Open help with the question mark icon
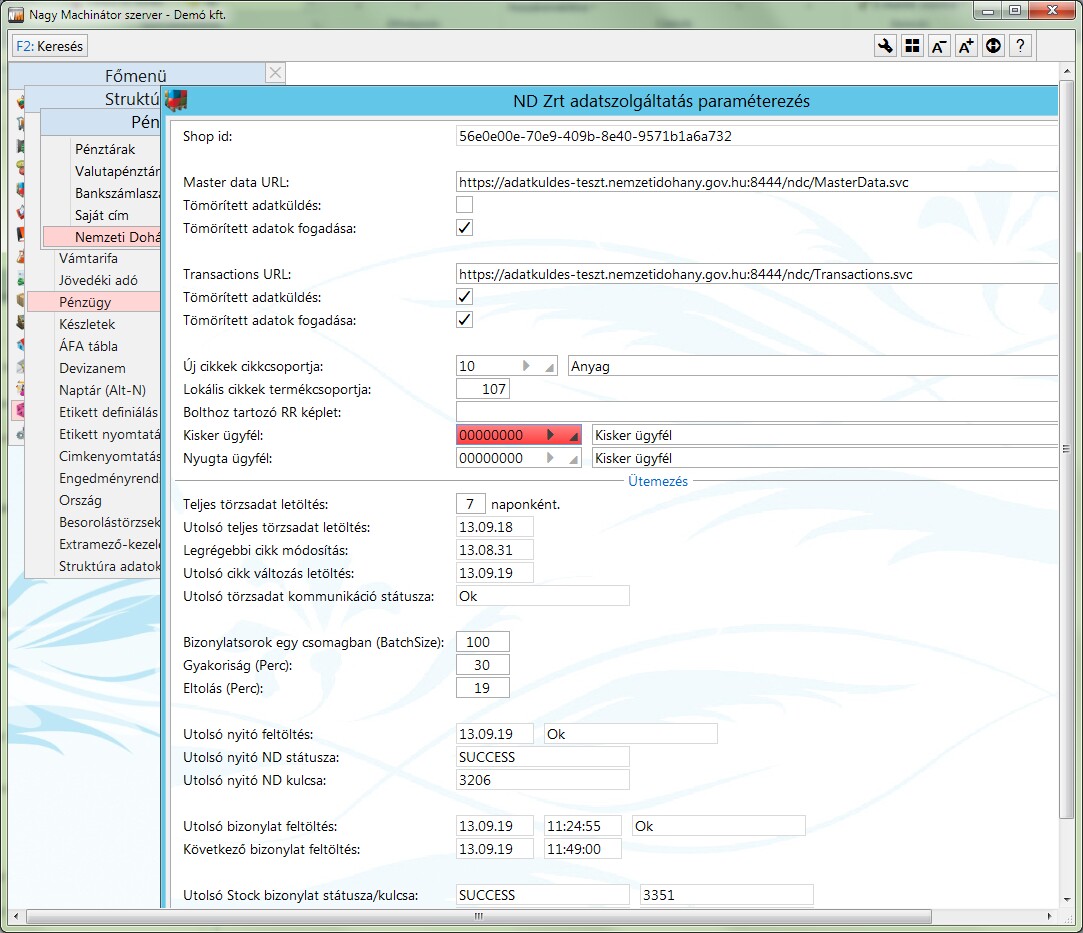Image resolution: width=1083 pixels, height=933 pixels. pyautogui.click(x=1020, y=46)
